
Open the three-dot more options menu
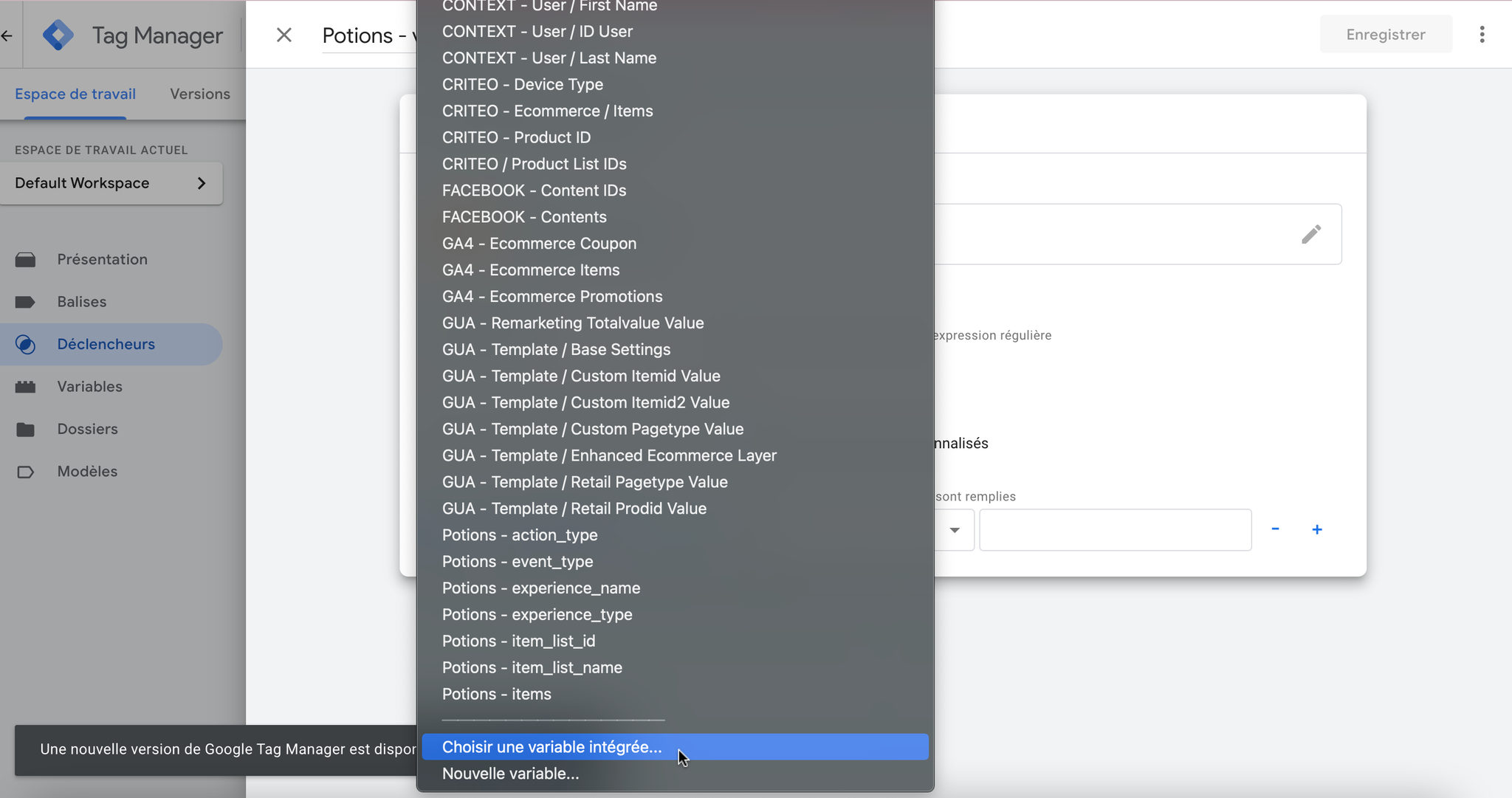click(x=1482, y=35)
